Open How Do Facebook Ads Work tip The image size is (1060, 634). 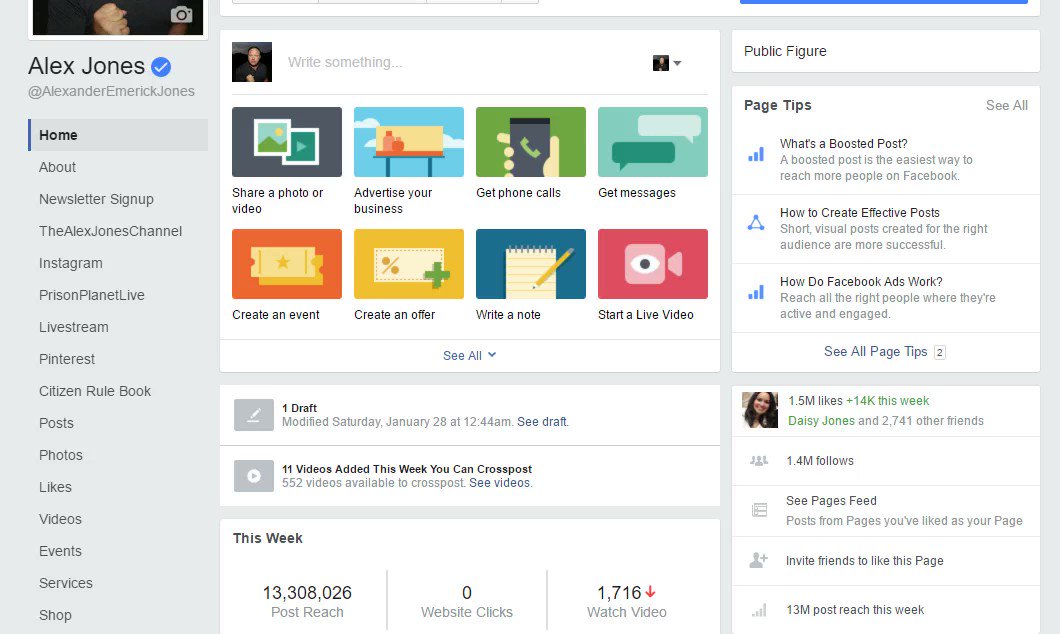click(861, 281)
